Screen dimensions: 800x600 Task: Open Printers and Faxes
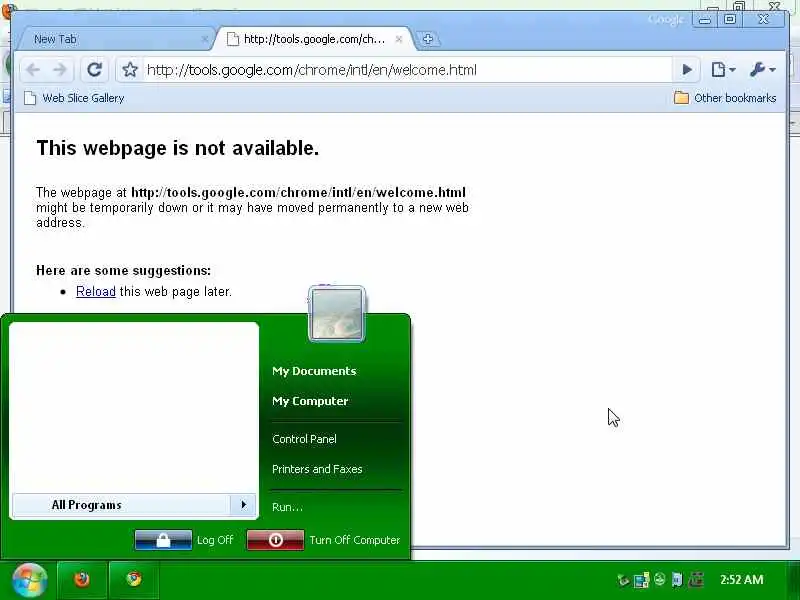[317, 469]
